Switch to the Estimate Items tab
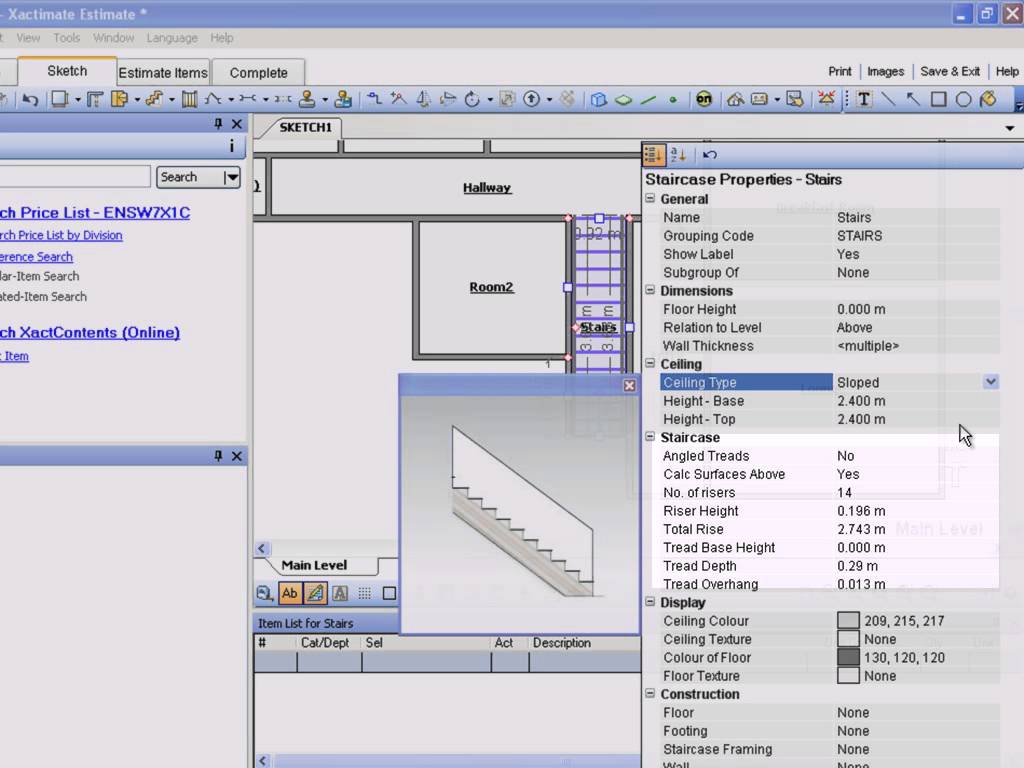 [x=163, y=72]
